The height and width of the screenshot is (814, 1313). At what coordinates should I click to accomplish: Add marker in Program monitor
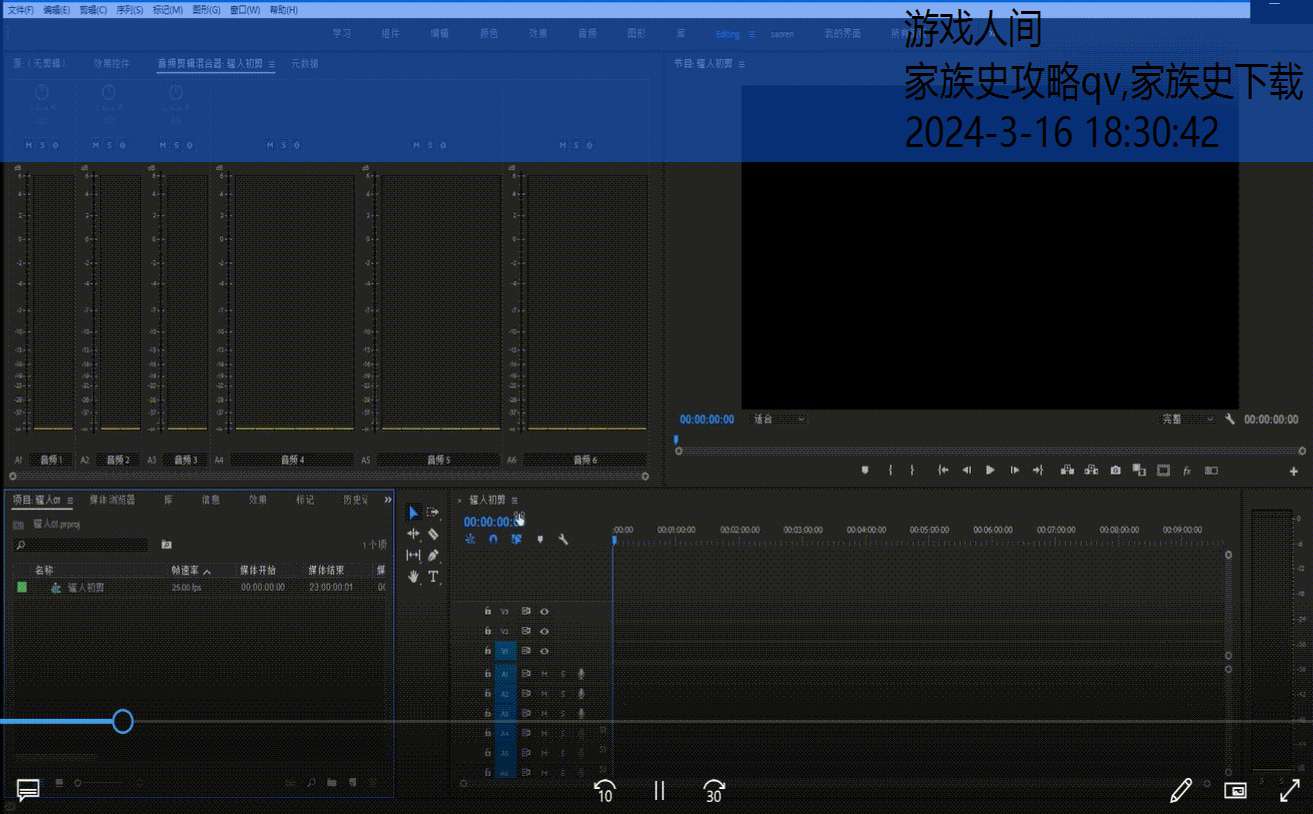[x=865, y=470]
